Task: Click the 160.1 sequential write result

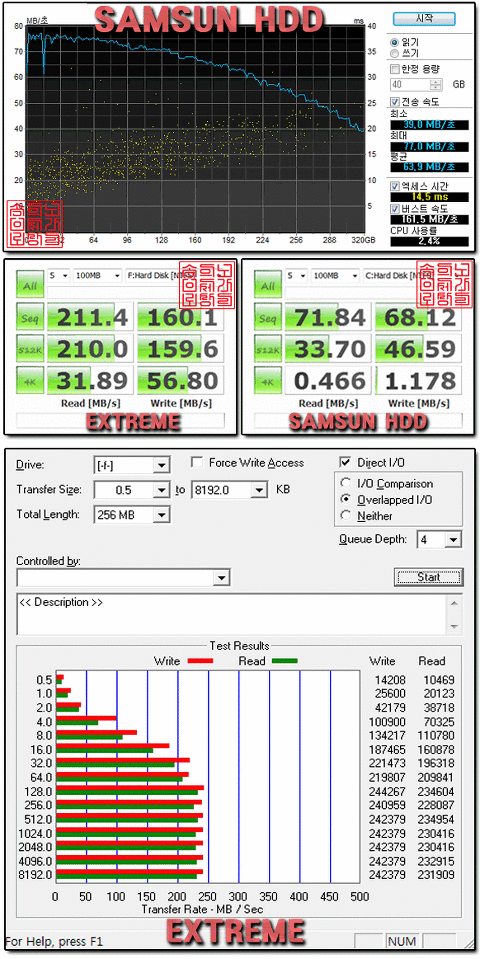Action: point(180,317)
